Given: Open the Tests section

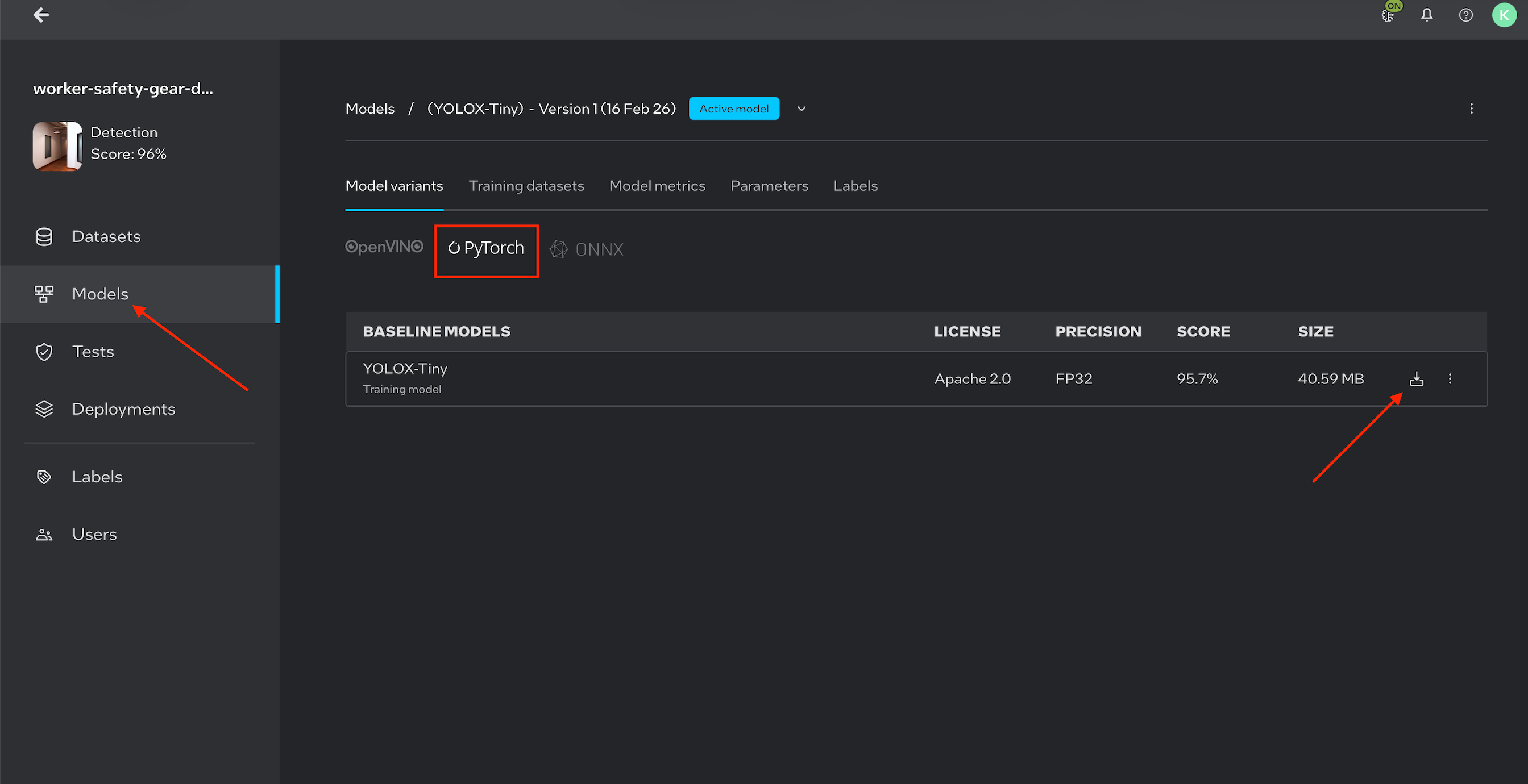Looking at the screenshot, I should click(93, 352).
